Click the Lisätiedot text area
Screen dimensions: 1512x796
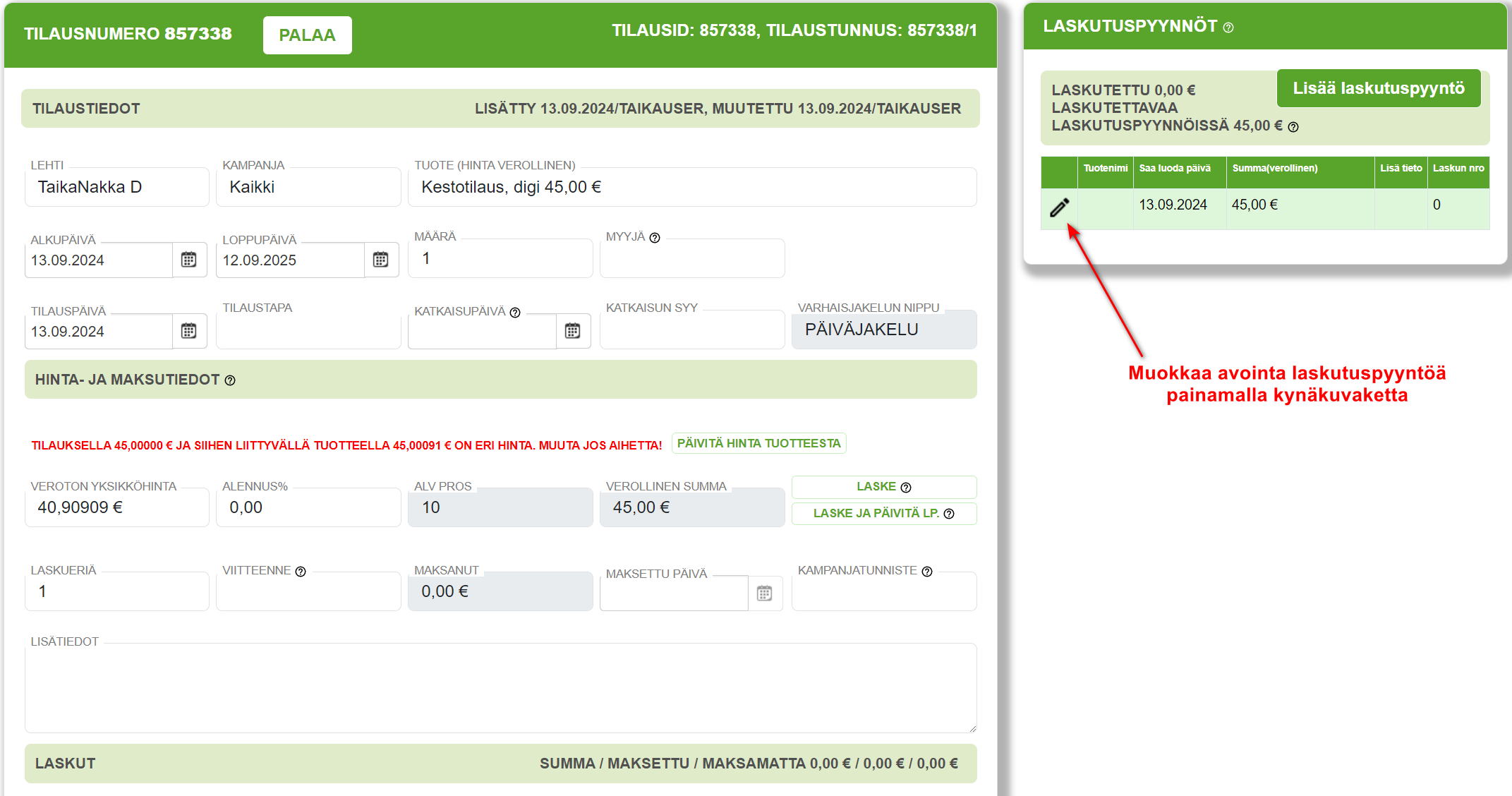(x=501, y=688)
